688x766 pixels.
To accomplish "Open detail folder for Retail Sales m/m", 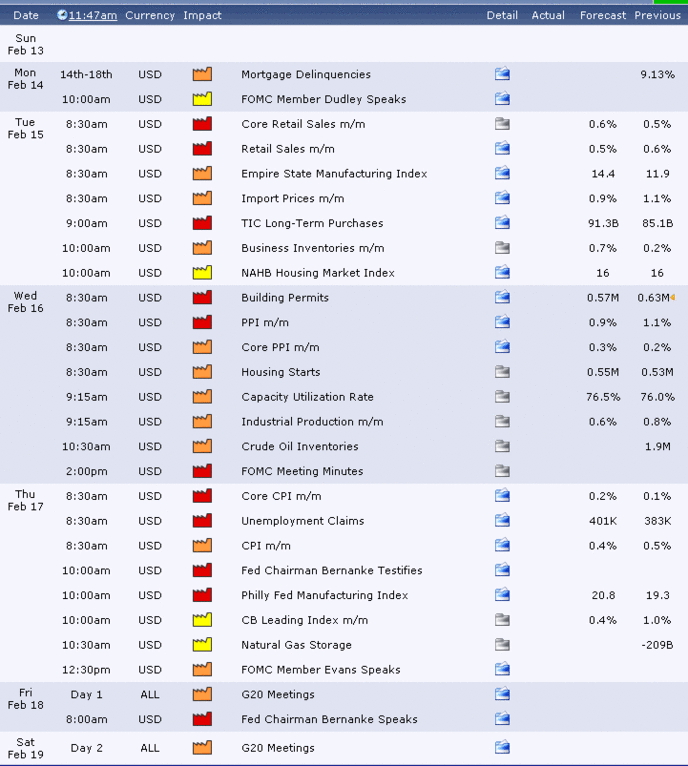I will pos(502,148).
